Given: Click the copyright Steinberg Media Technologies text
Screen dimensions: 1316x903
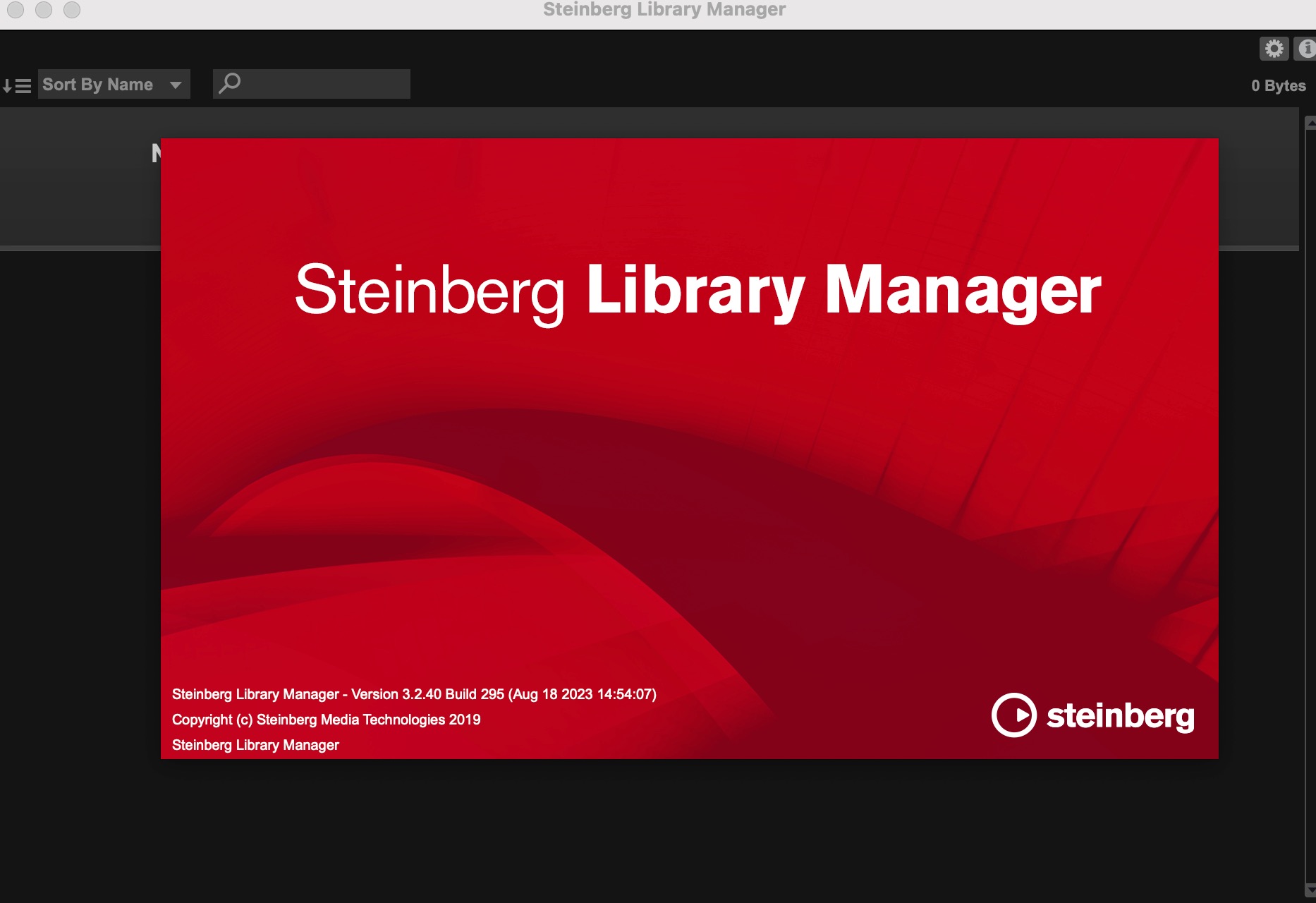Looking at the screenshot, I should (326, 720).
